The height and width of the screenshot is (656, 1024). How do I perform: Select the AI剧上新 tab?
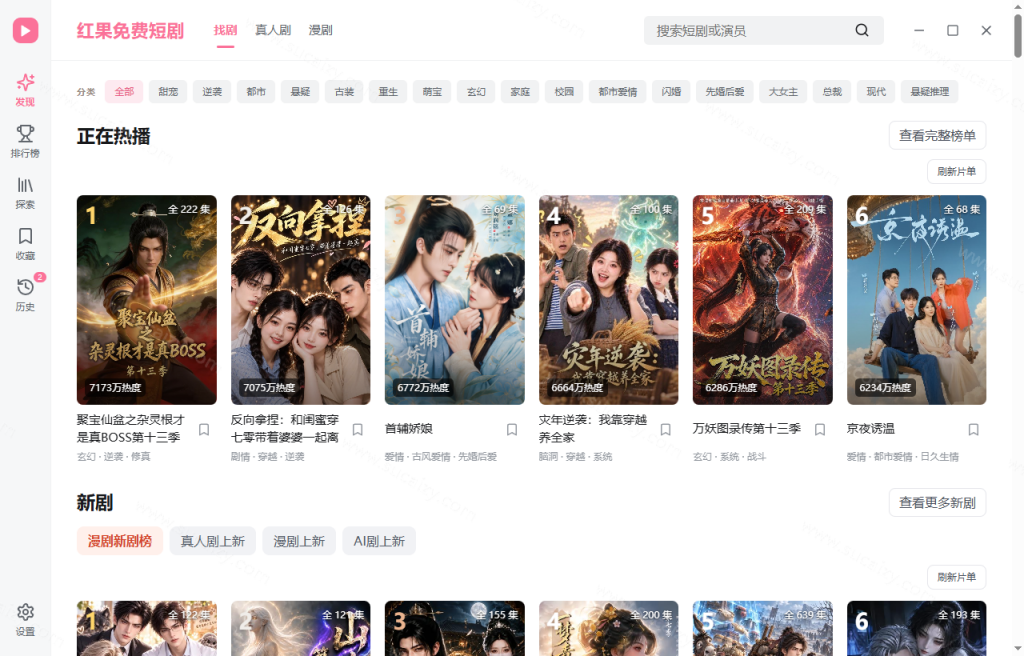pos(379,541)
